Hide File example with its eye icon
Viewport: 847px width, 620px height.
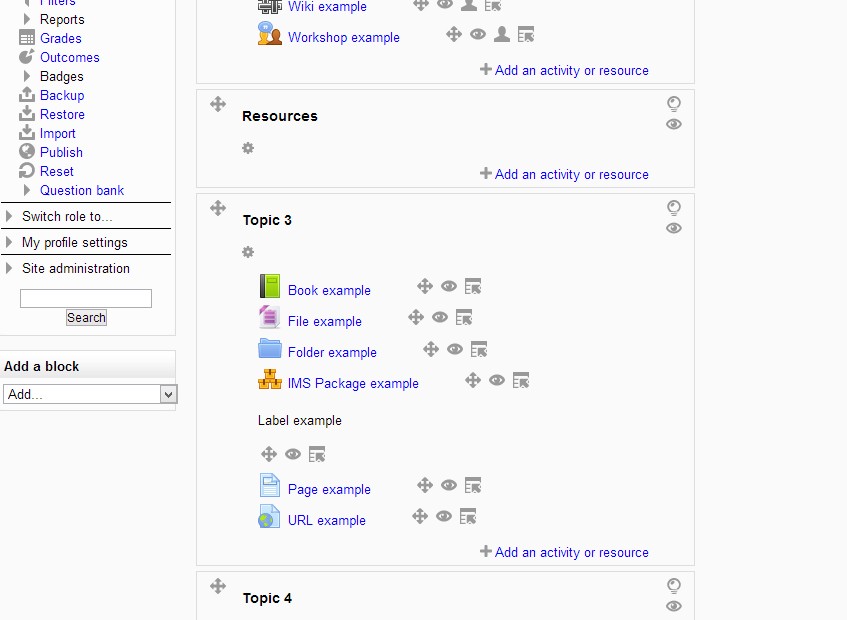point(440,317)
